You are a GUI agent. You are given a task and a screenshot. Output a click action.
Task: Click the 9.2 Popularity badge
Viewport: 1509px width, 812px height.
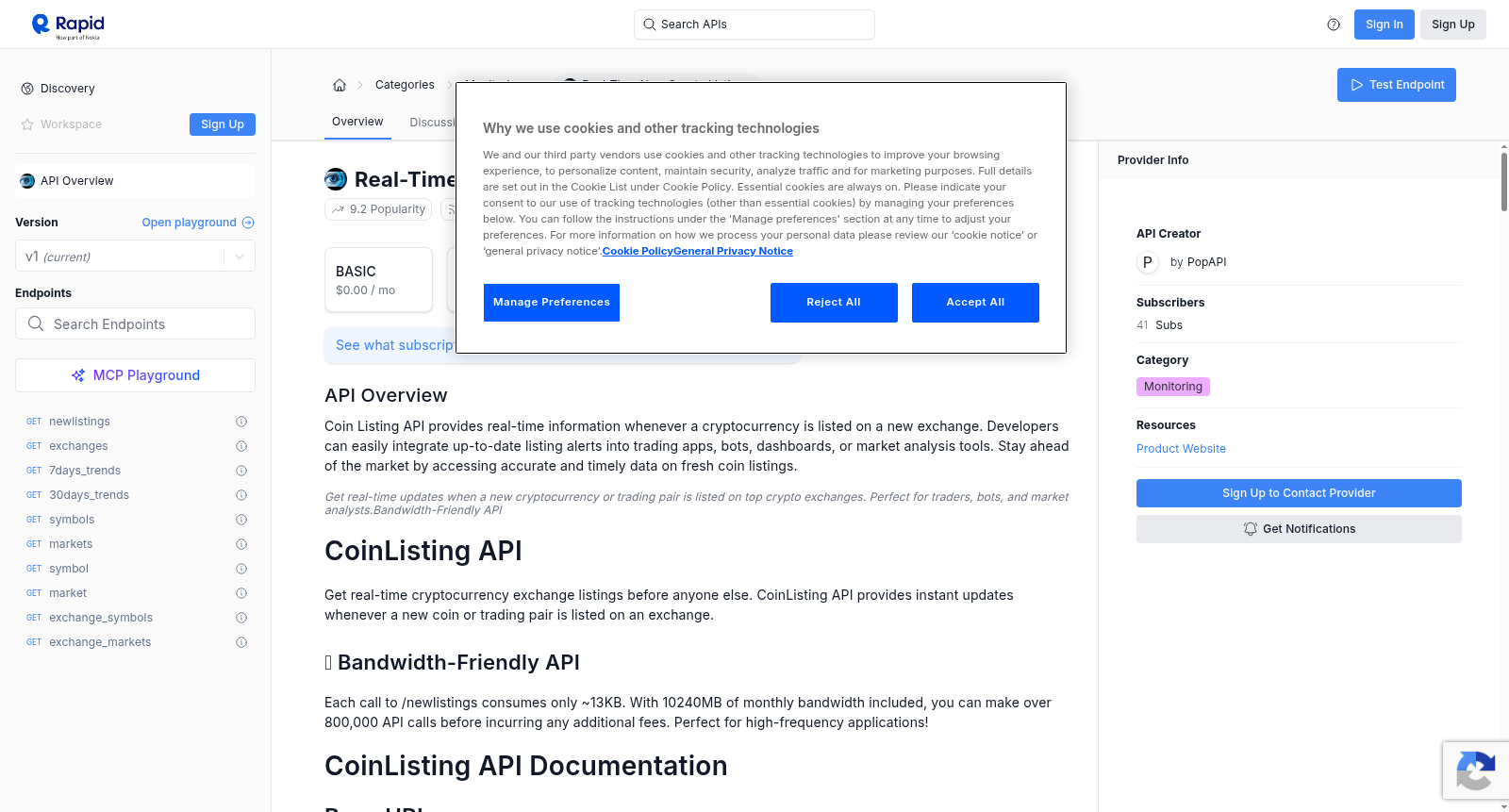[x=378, y=209]
